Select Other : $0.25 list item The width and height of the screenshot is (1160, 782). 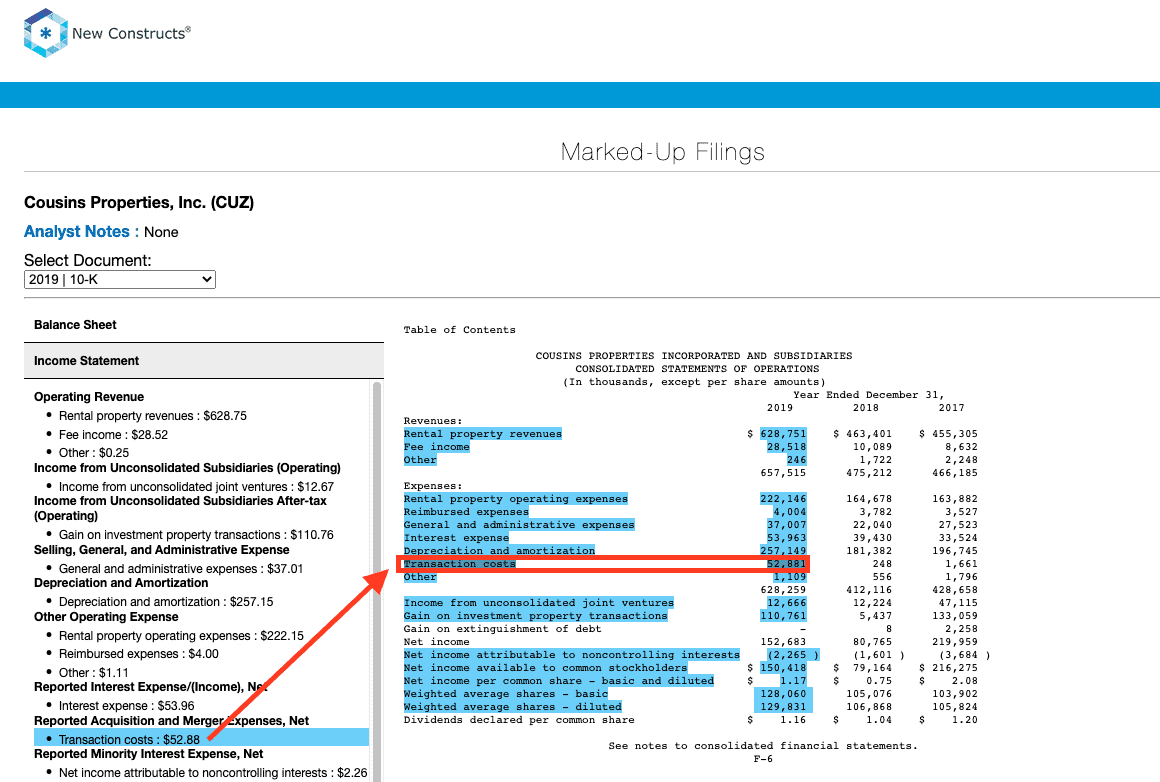[x=94, y=453]
